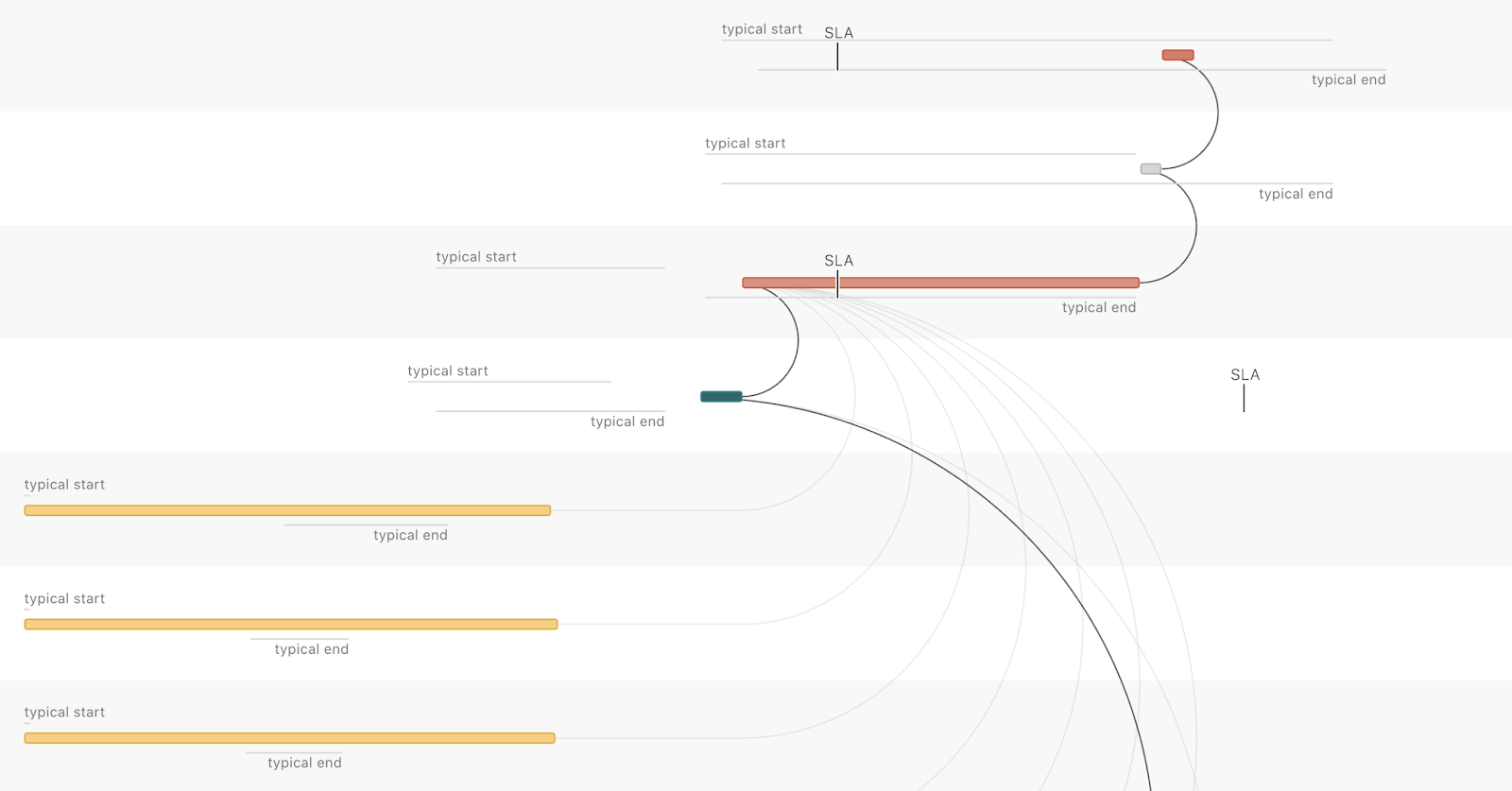This screenshot has width=1512, height=791.
Task: Click 'typical start' above the topmost yellow bar
Action: [x=64, y=485]
